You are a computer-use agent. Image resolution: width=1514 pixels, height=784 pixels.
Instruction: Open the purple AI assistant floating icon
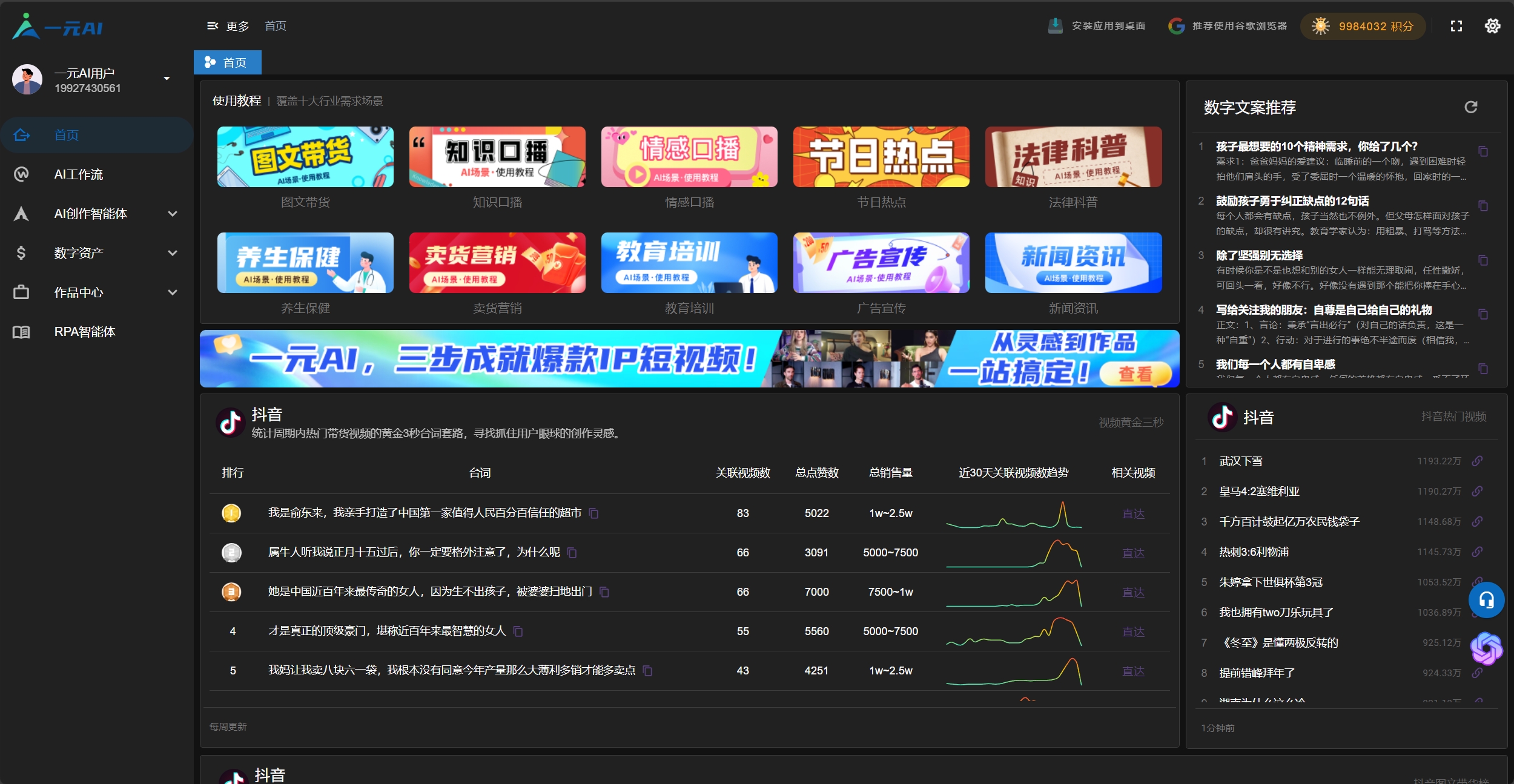pyautogui.click(x=1486, y=648)
